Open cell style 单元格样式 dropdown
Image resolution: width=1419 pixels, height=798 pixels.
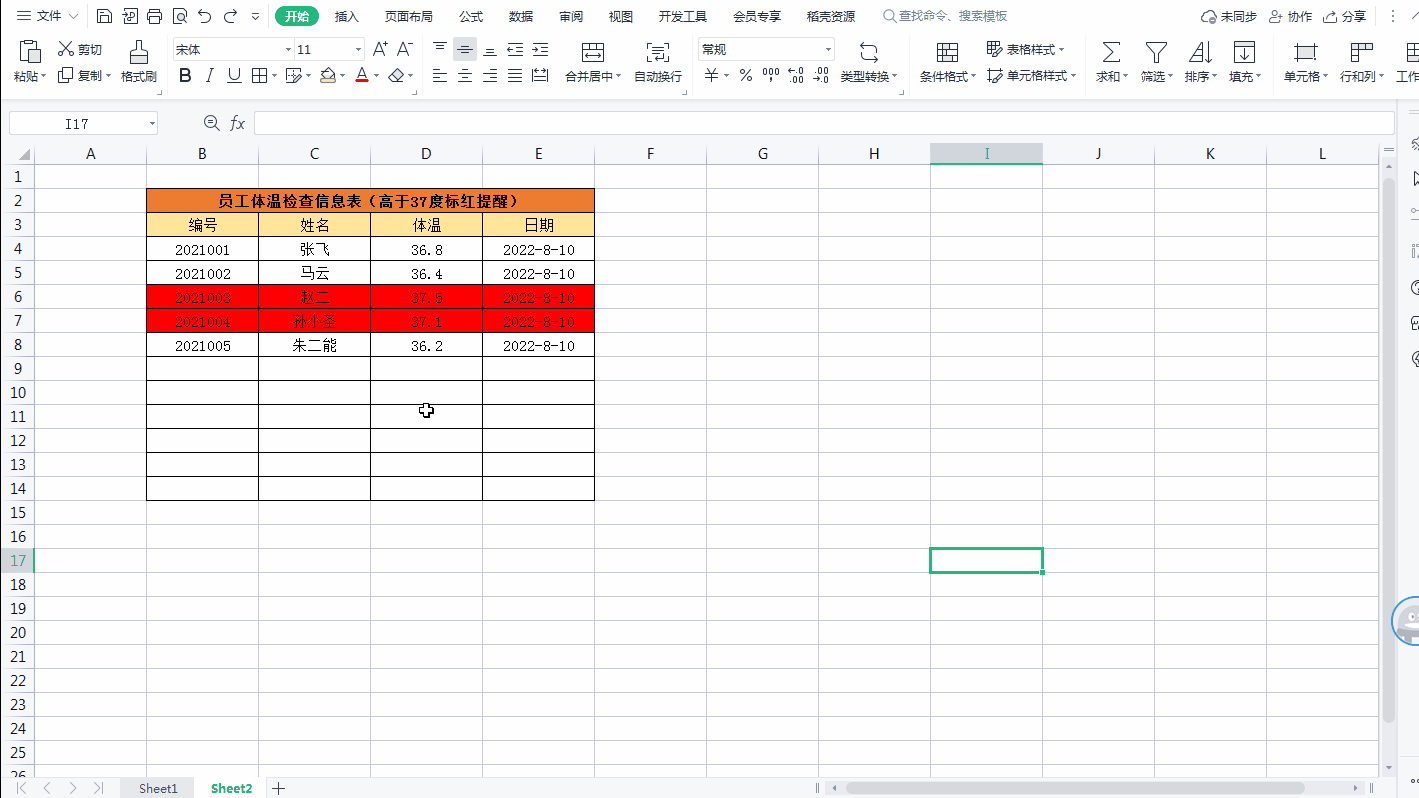(1032, 76)
